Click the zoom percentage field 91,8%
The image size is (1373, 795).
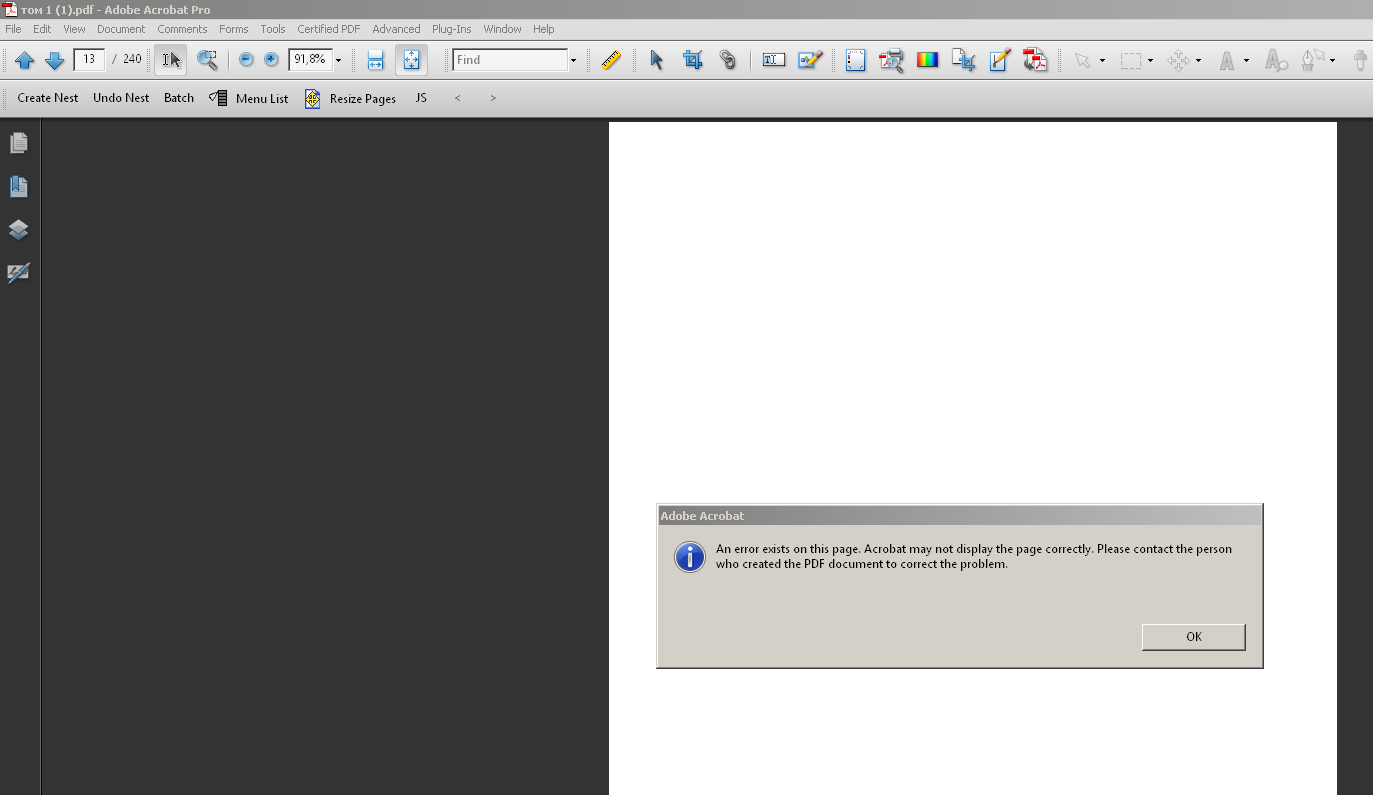click(x=310, y=59)
